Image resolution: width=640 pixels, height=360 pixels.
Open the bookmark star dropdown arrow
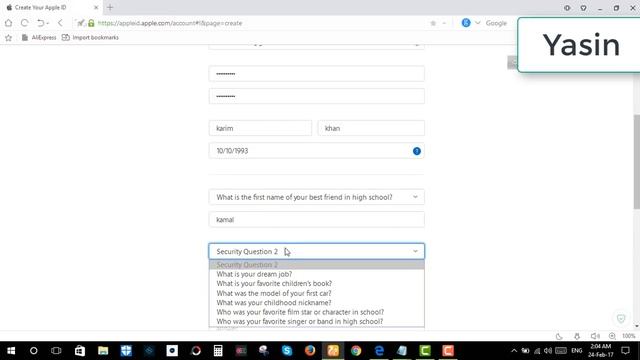tap(444, 23)
